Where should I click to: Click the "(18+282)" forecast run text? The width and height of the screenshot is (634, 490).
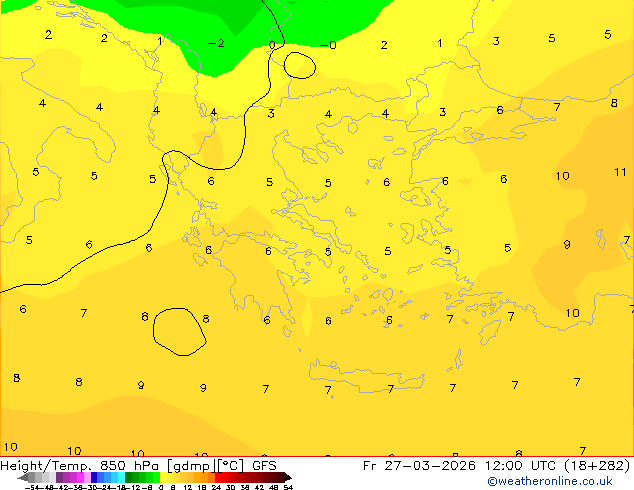[597, 466]
